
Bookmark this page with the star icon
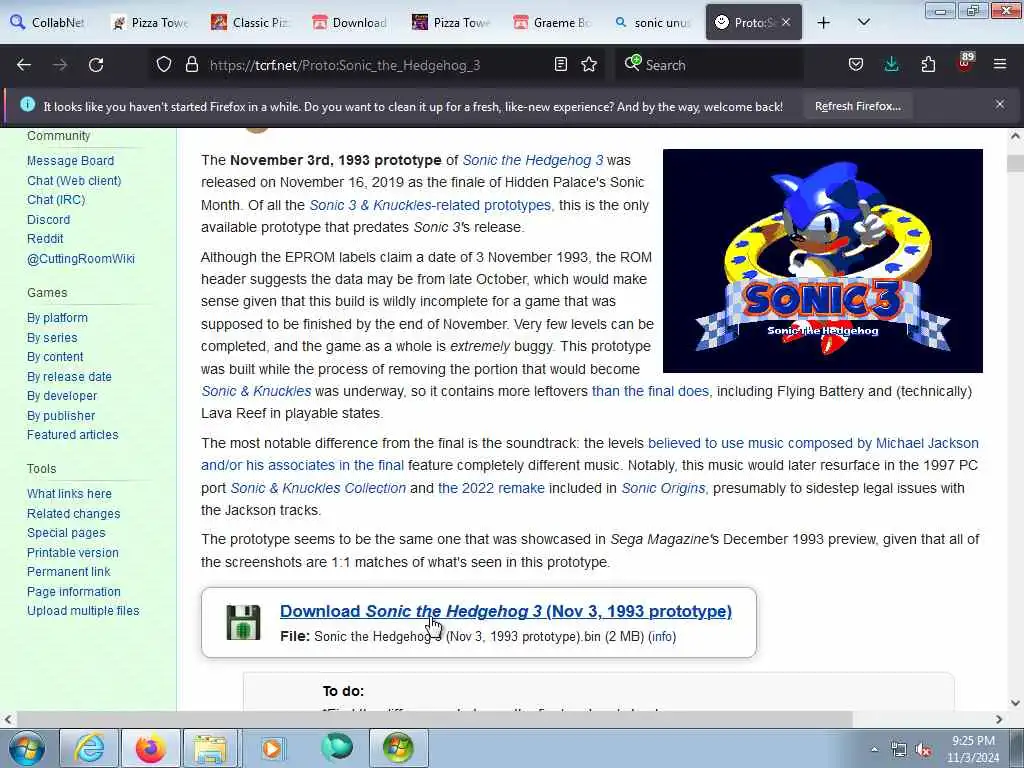[589, 65]
